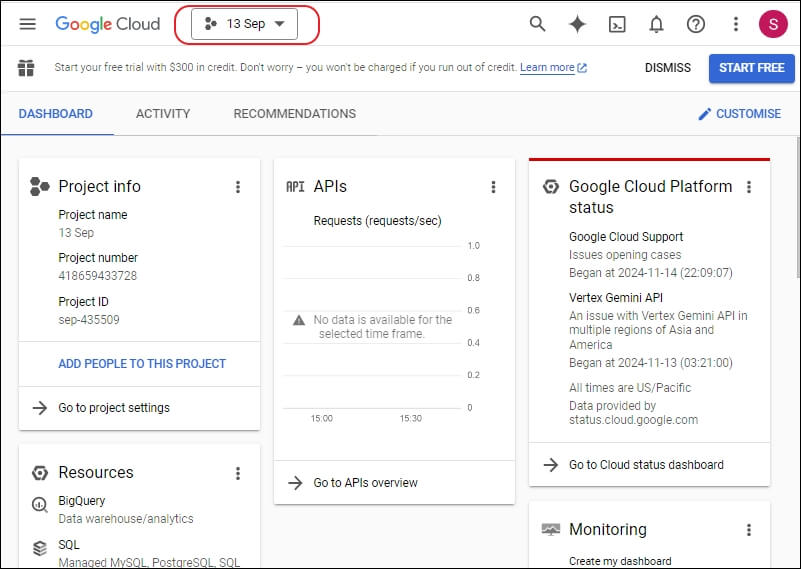This screenshot has width=801, height=569.
Task: Open BigQuery resource
Action: coord(82,501)
